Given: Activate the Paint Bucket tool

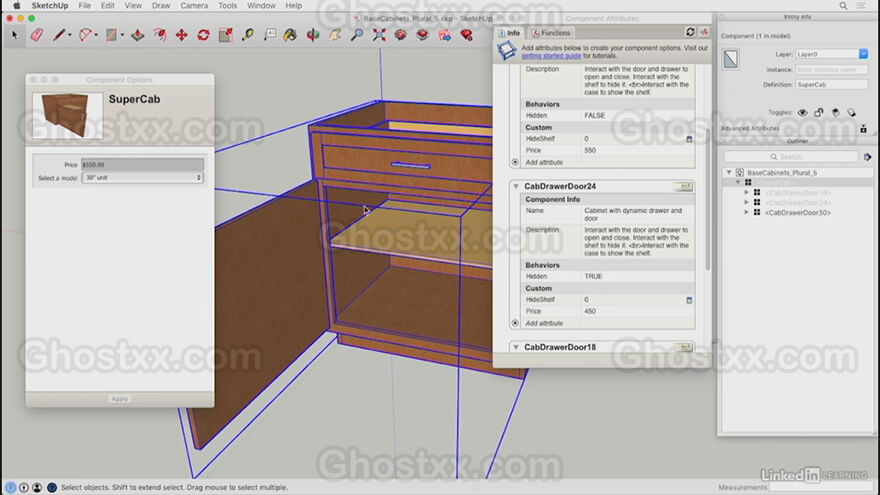Looking at the screenshot, I should [290, 35].
